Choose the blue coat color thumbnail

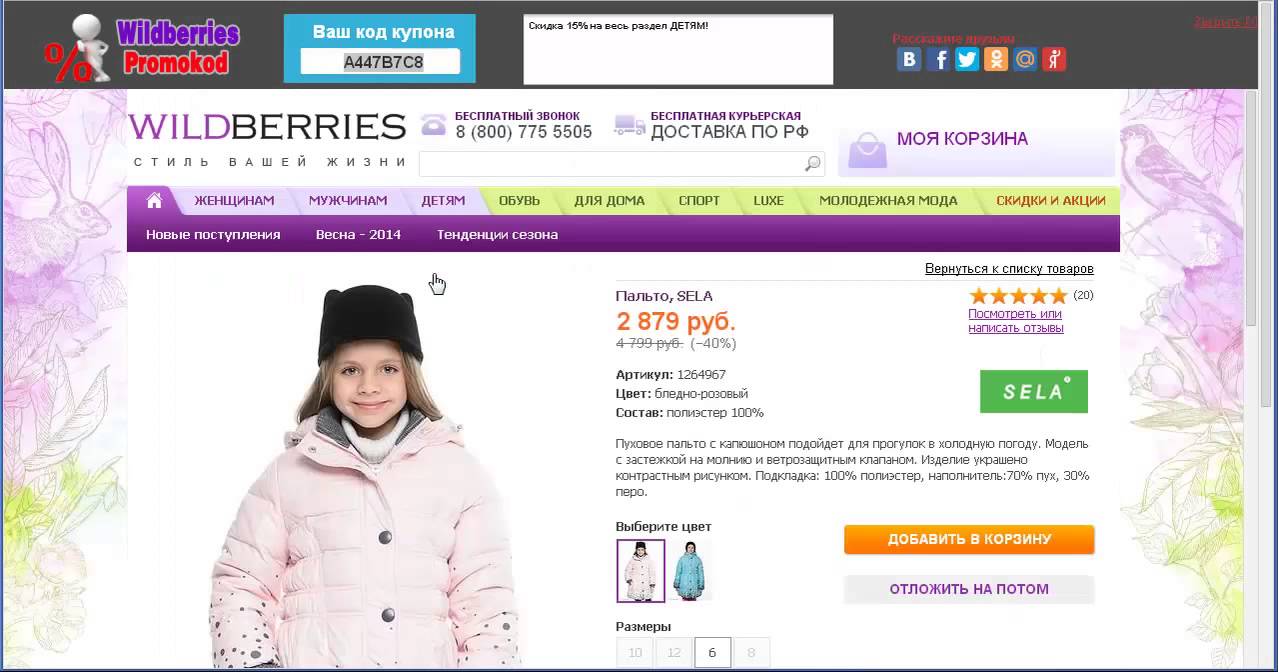pyautogui.click(x=691, y=570)
